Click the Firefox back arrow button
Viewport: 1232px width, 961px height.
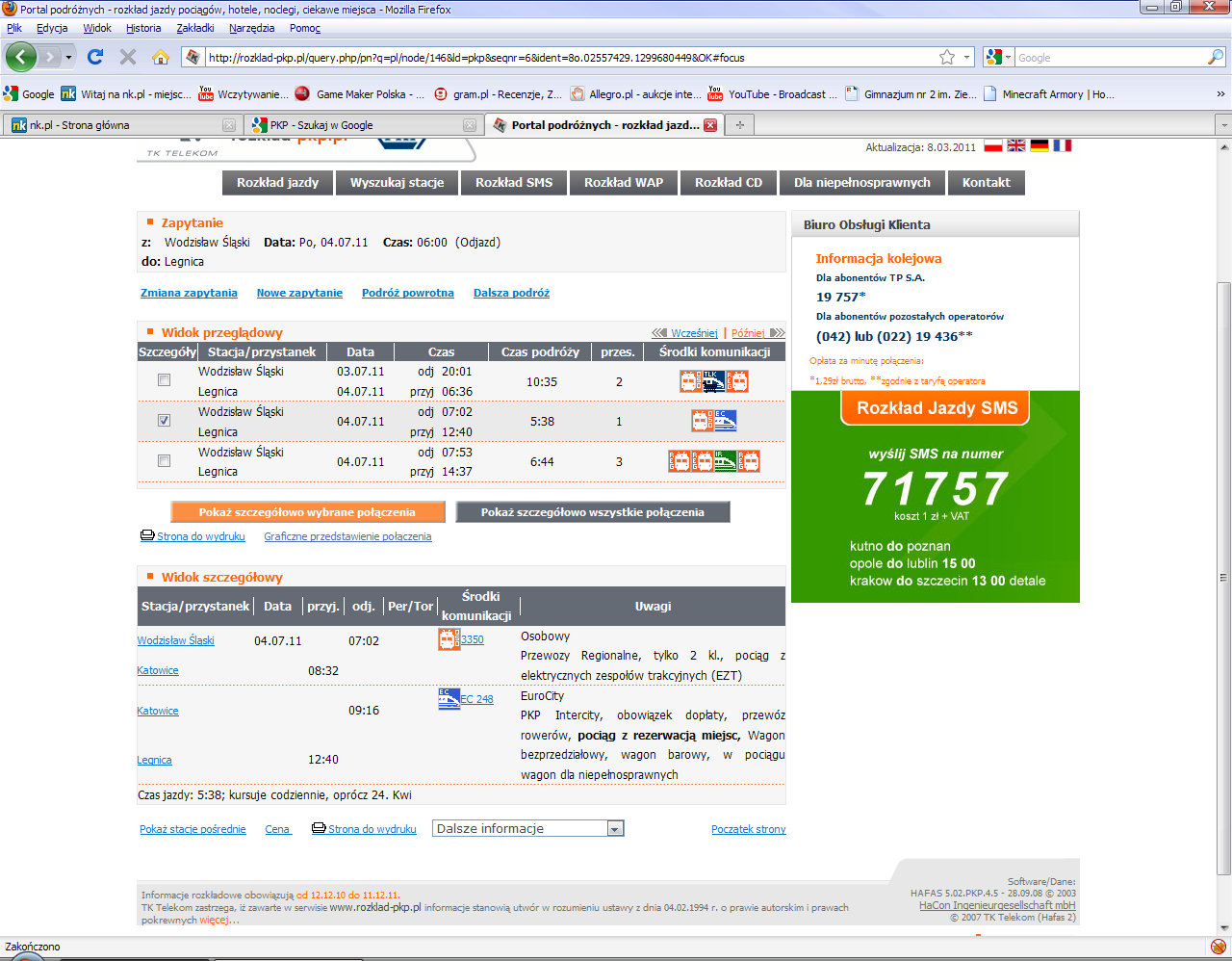20,57
